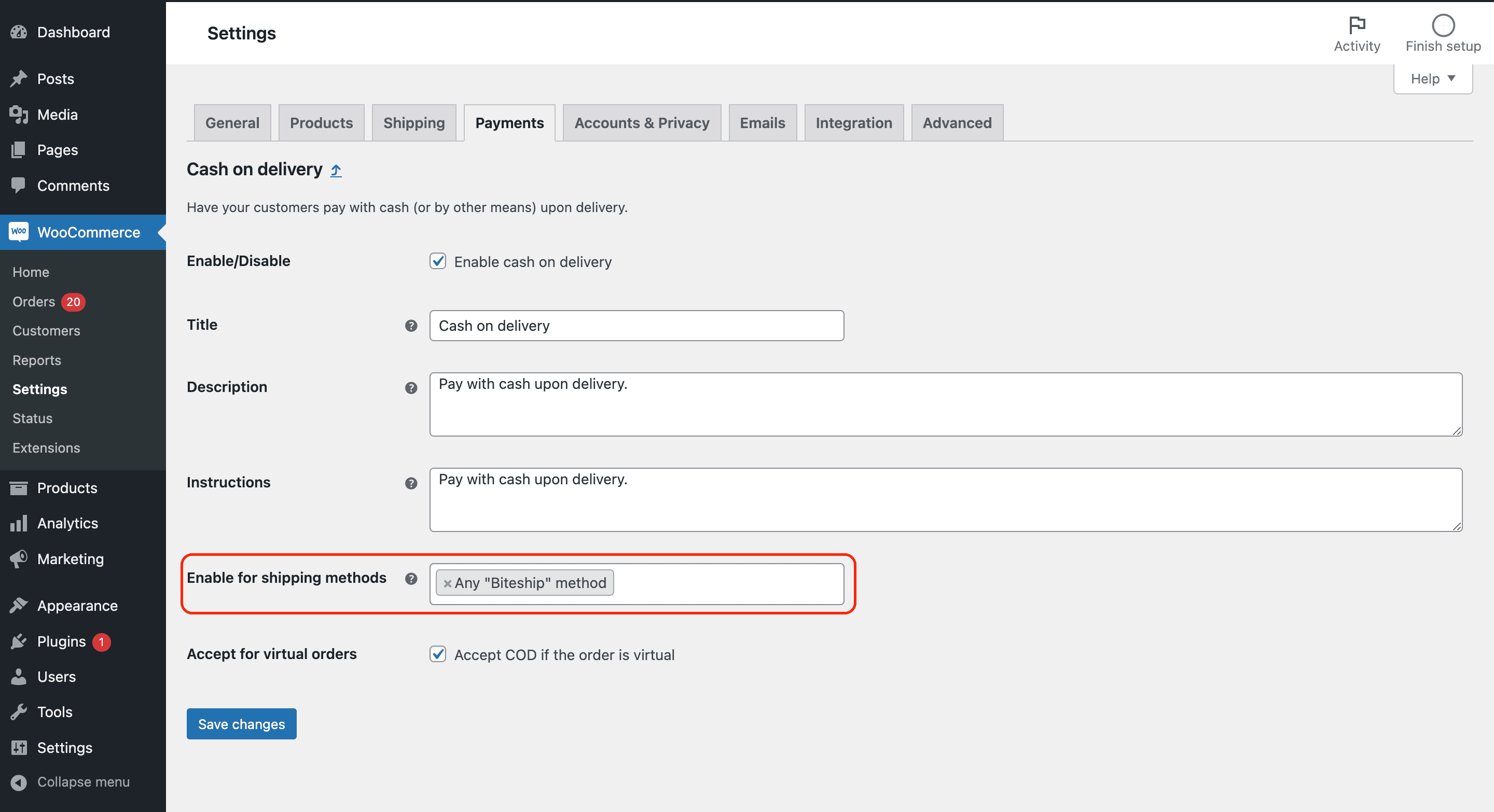This screenshot has height=812, width=1494.
Task: Switch to the Shipping tab
Action: [x=413, y=123]
